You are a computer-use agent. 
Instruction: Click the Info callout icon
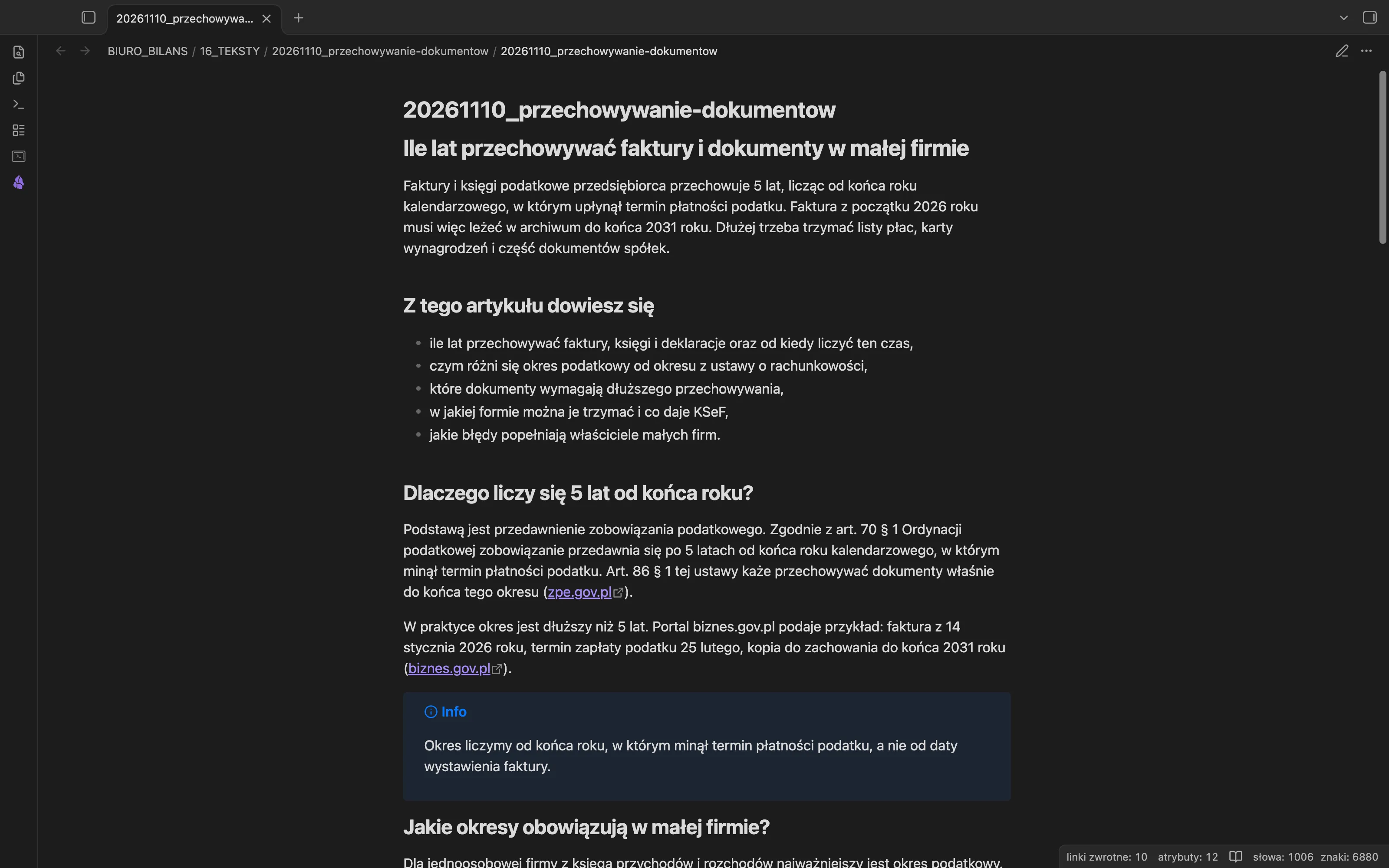[x=431, y=712]
